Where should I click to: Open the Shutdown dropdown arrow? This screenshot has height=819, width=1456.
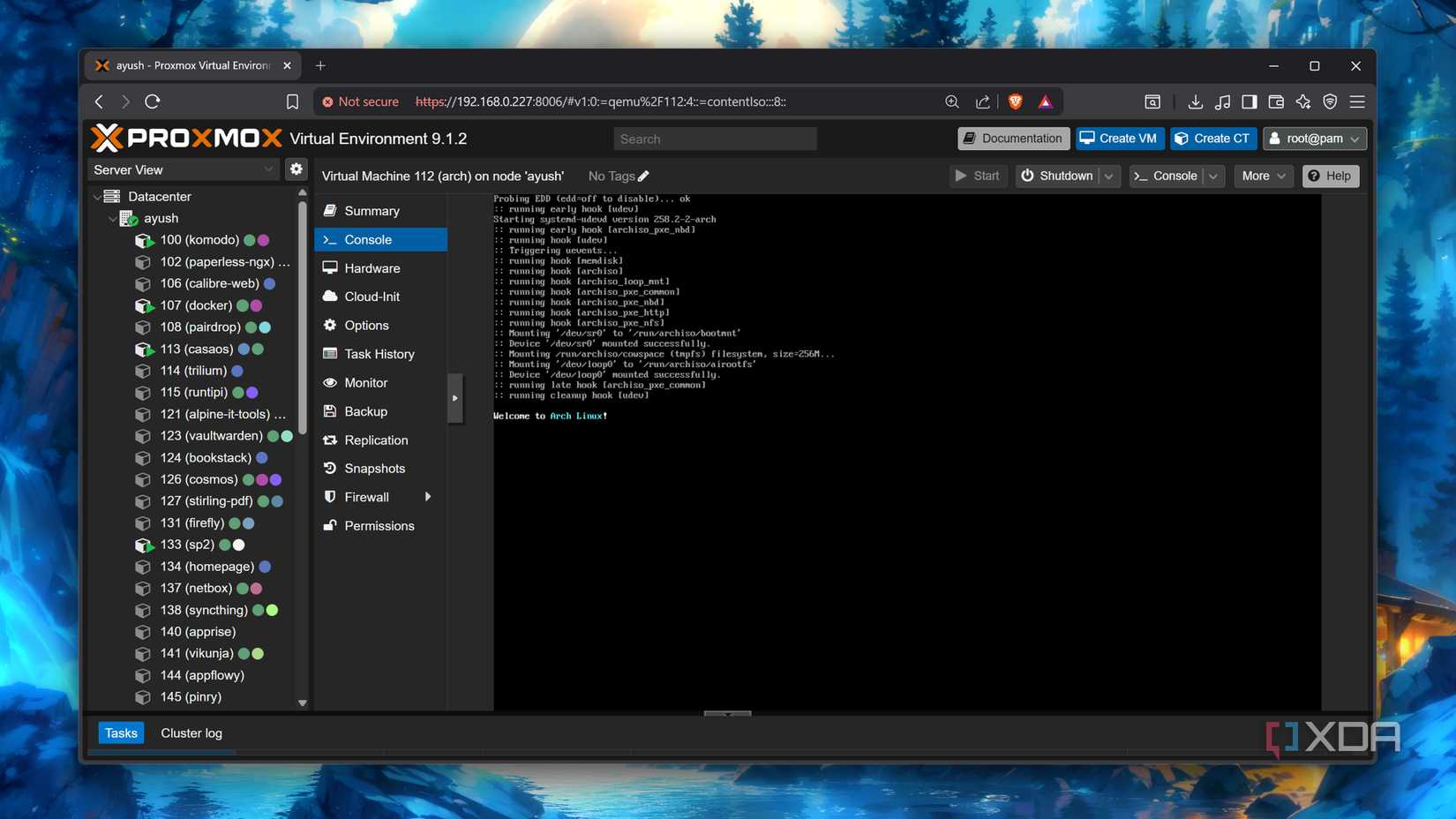[1109, 176]
